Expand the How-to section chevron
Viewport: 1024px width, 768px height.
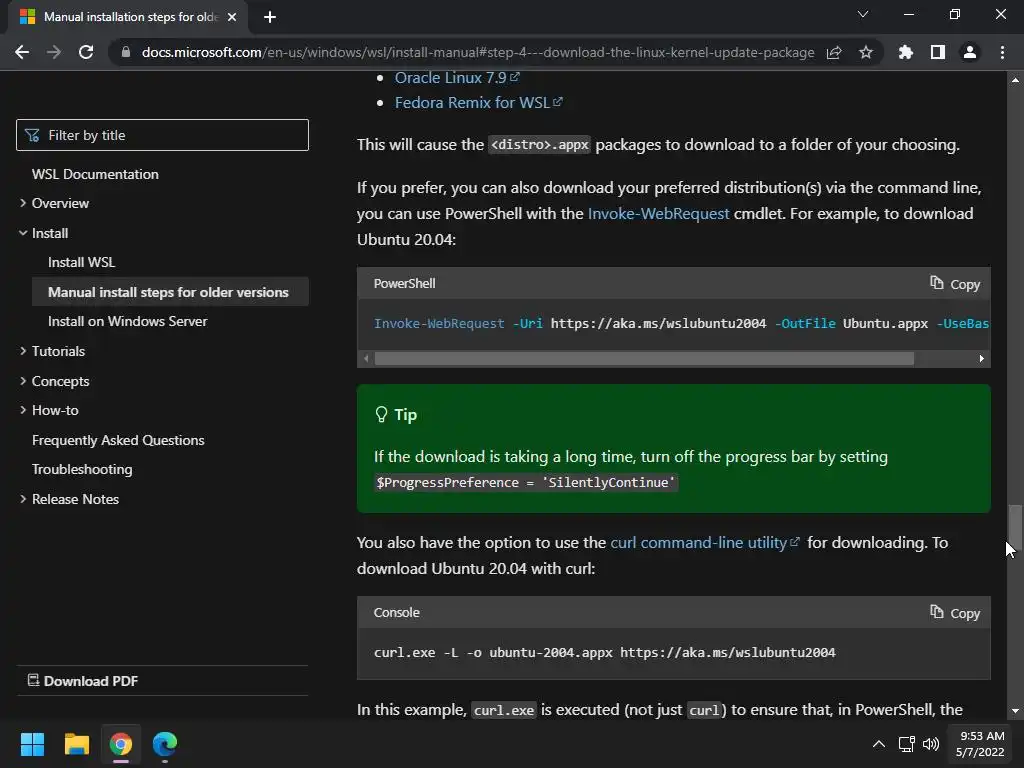(x=23, y=410)
